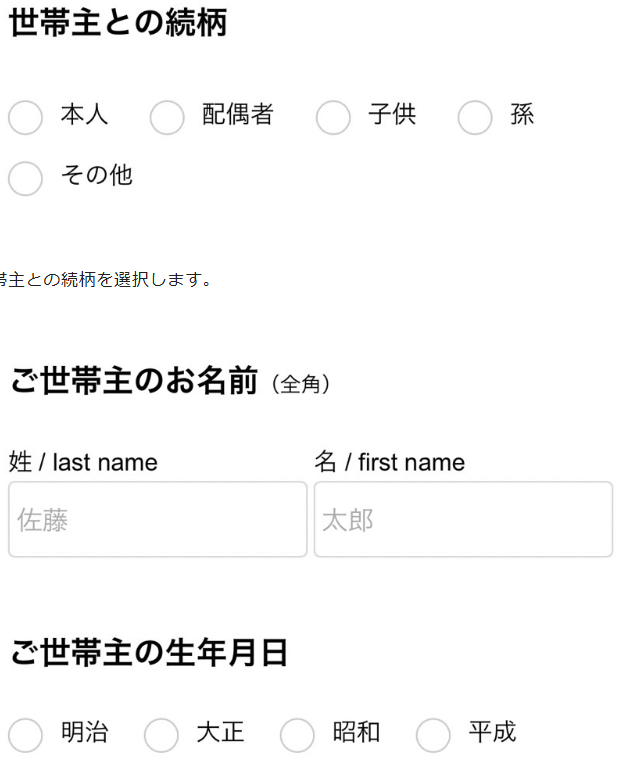Click the 世帯主との続柄 heading

pos(118,23)
